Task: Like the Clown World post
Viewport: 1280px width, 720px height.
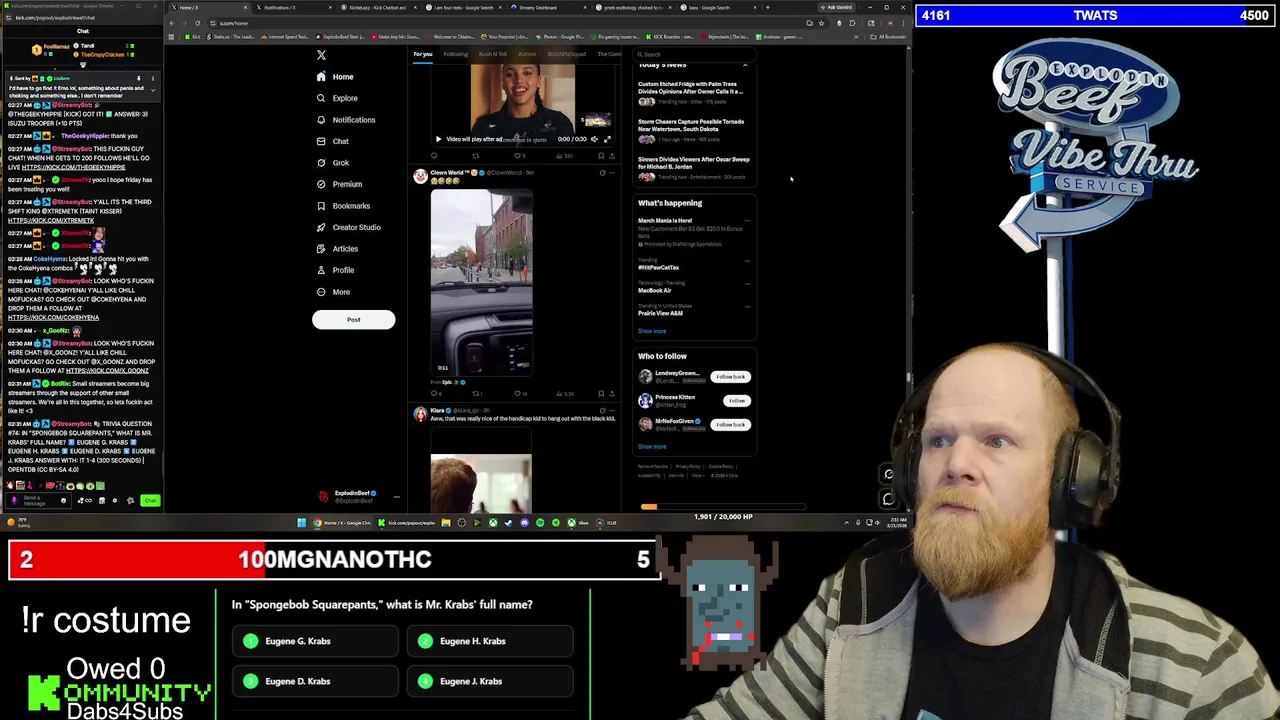Action: click(x=518, y=393)
